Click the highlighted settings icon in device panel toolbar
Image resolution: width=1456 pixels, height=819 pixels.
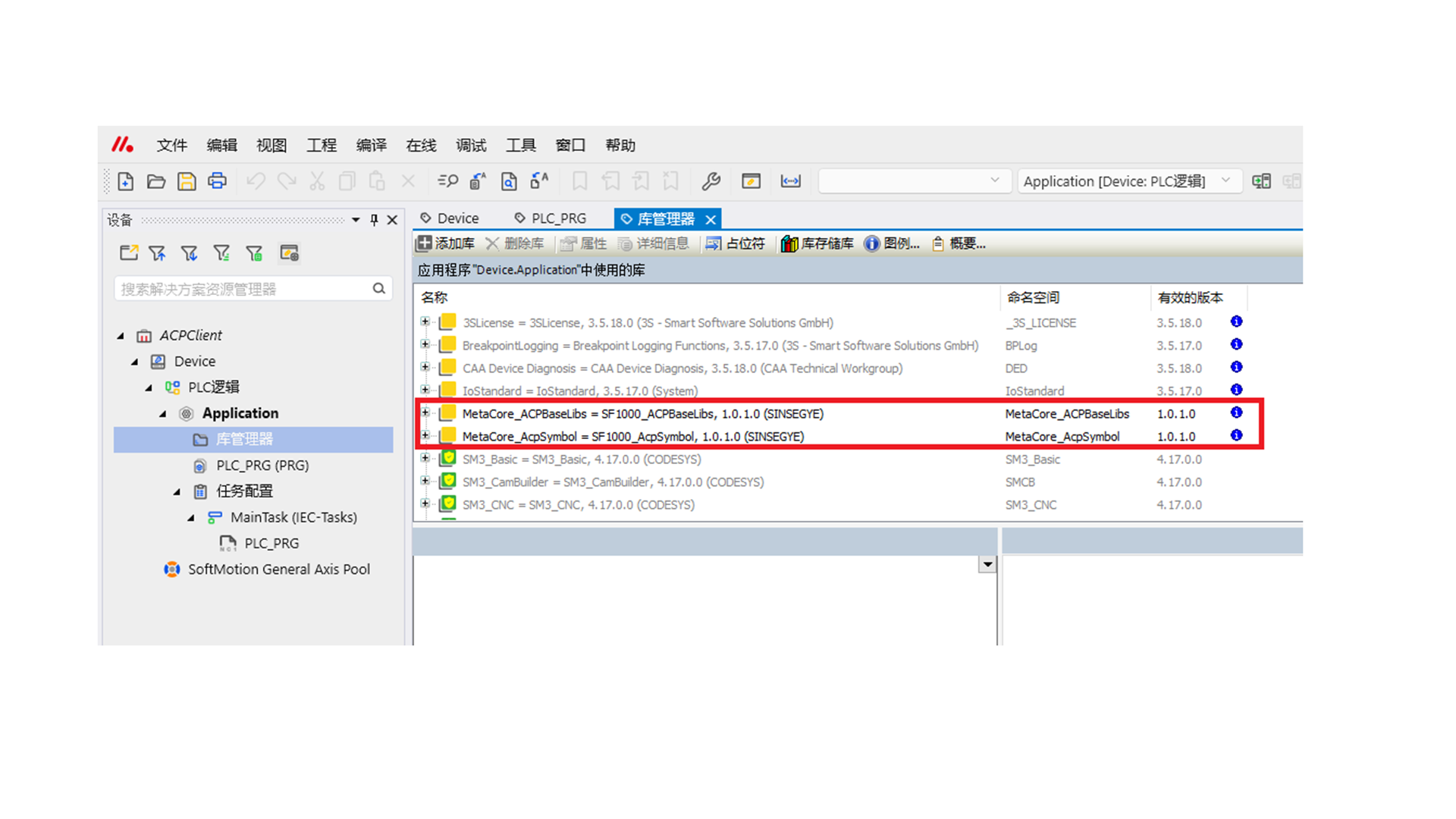pos(289,253)
